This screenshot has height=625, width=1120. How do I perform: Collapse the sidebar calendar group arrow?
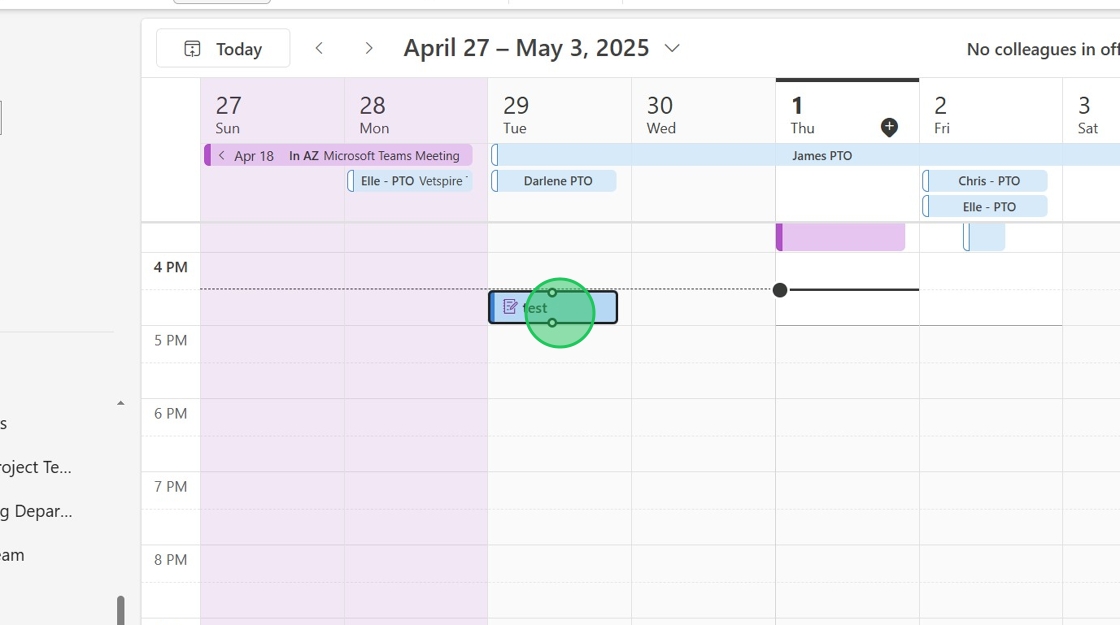121,403
